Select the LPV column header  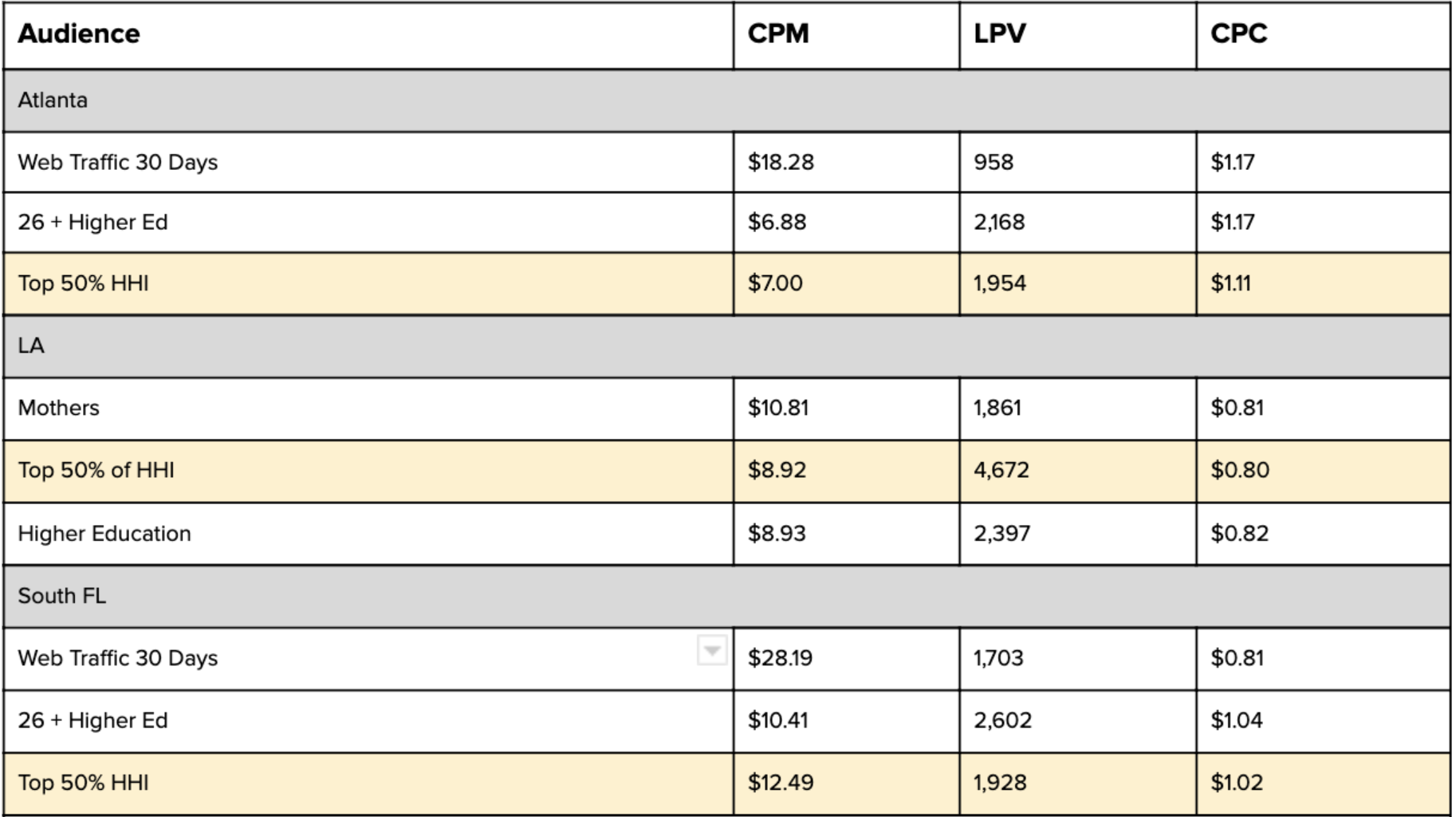[x=1000, y=34]
